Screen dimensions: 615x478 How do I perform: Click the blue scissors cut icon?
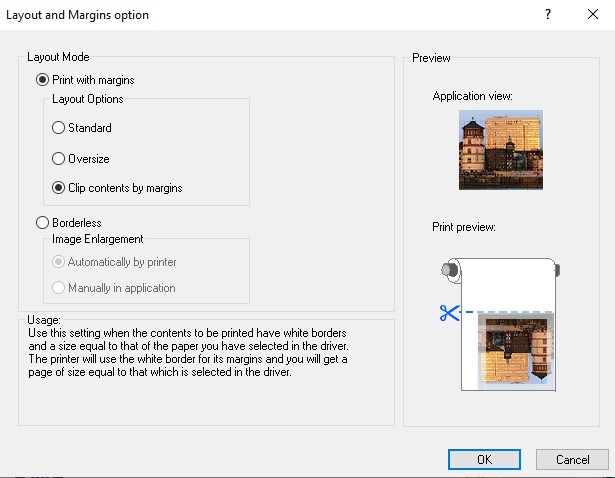tap(449, 313)
